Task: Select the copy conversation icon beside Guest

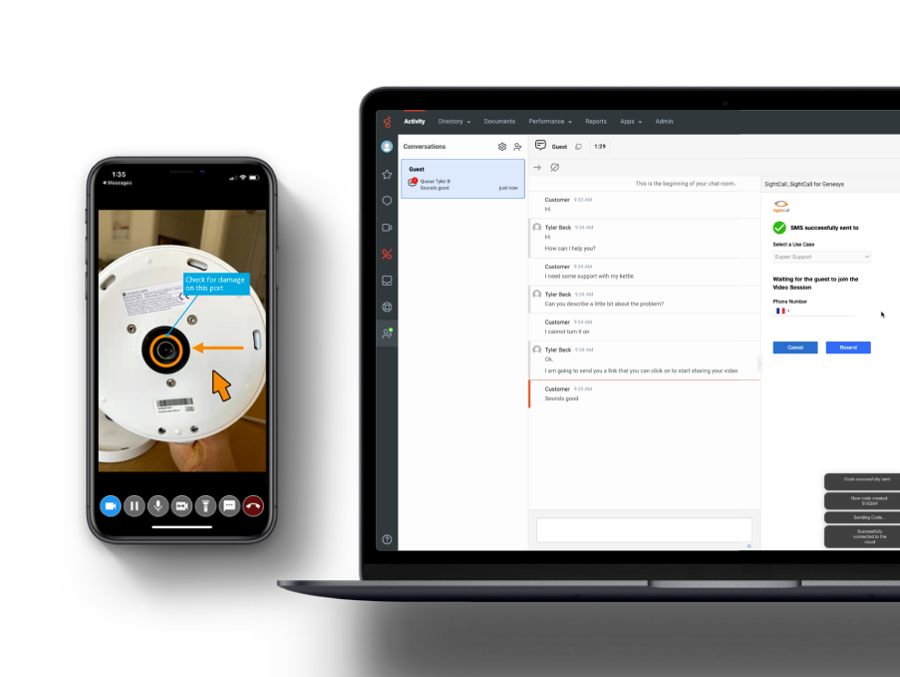Action: point(578,146)
